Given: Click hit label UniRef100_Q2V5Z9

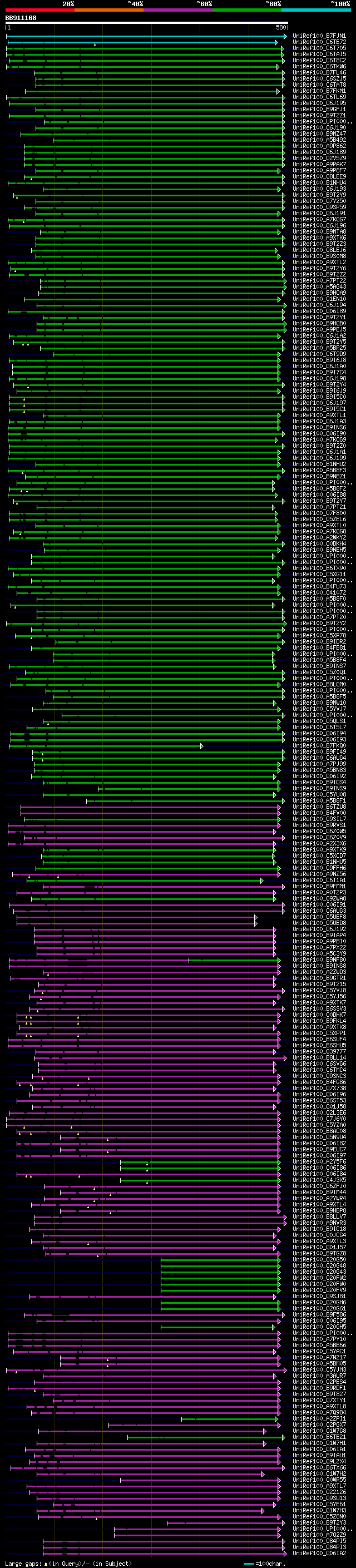Looking at the screenshot, I should click(x=319, y=159).
